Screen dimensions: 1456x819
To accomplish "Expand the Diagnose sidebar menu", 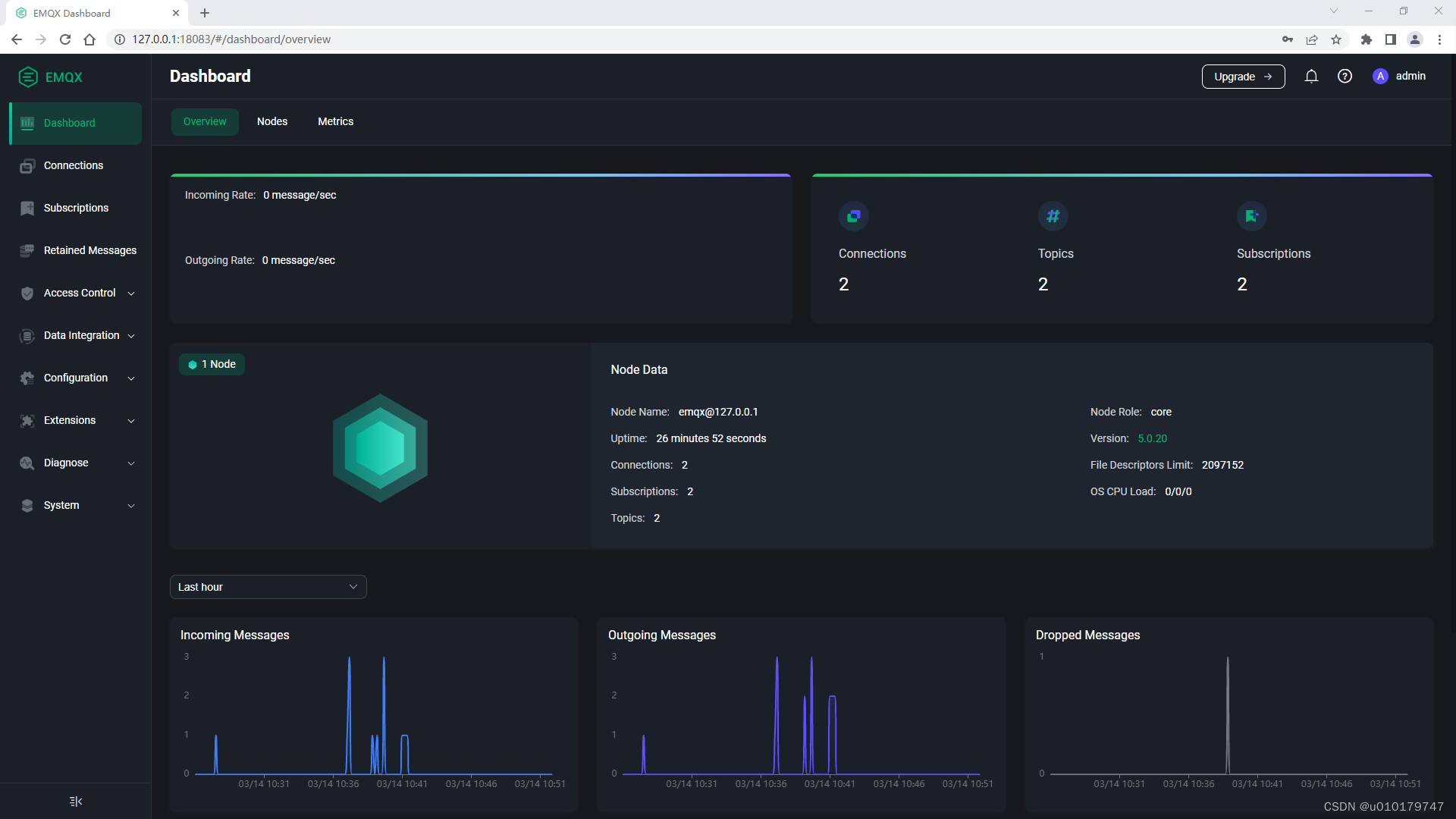I will tap(66, 463).
